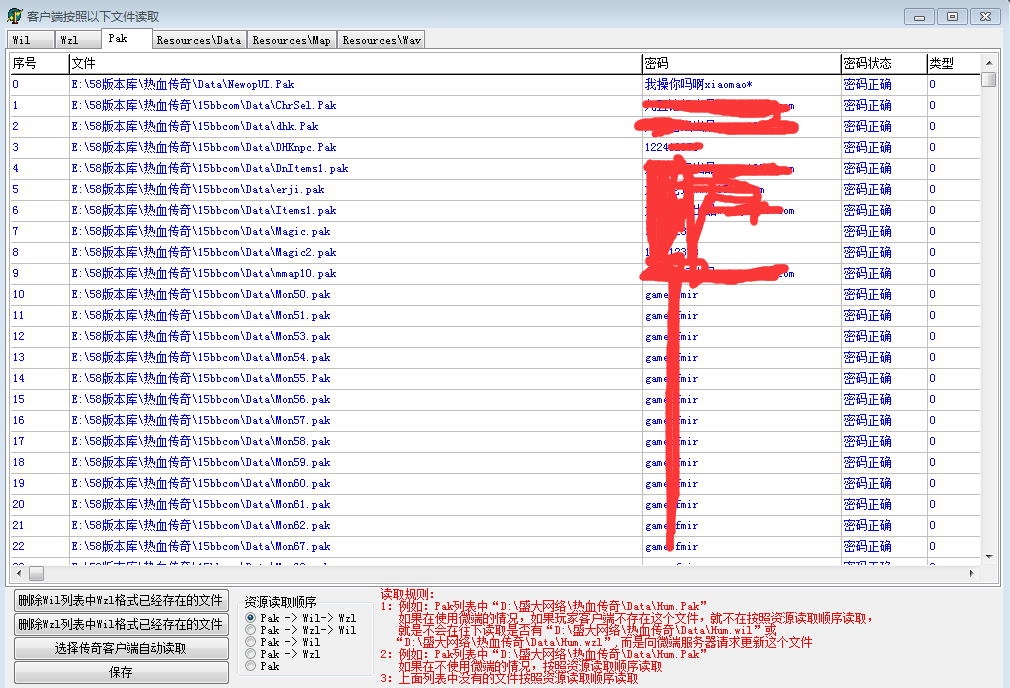Click the horizontal scrollbar thumb
Viewport: 1010px width, 688px height.
pos(37,573)
